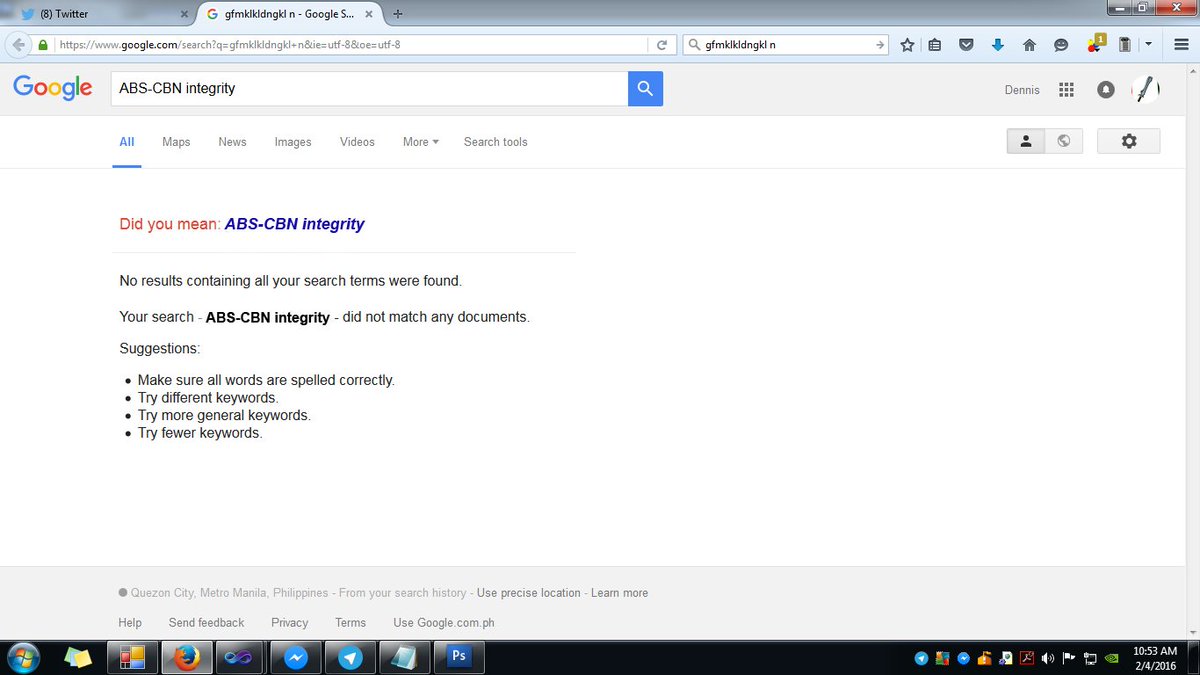
Task: Switch to Videos results
Action: (x=357, y=142)
